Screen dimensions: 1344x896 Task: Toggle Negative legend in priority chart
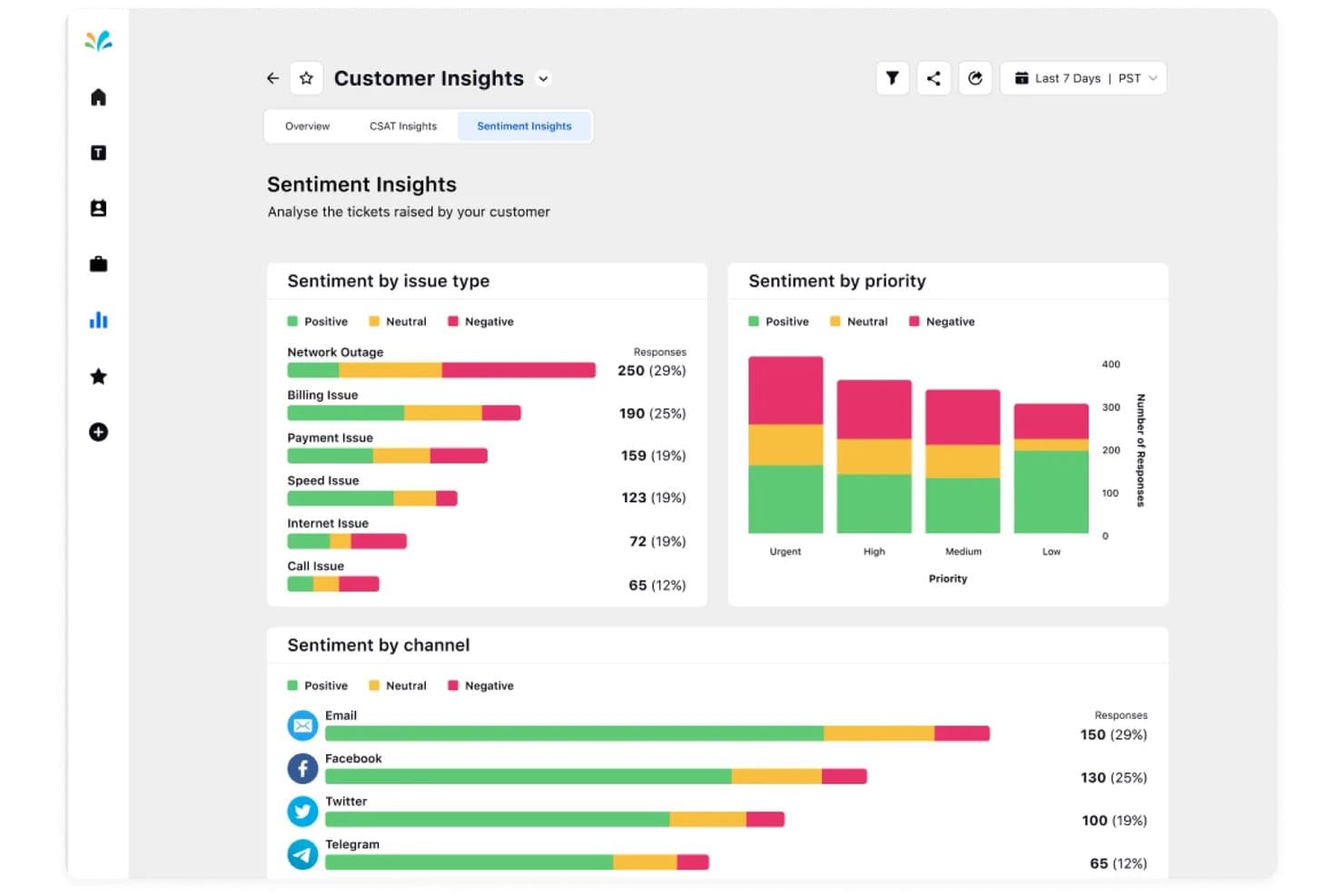coord(942,321)
